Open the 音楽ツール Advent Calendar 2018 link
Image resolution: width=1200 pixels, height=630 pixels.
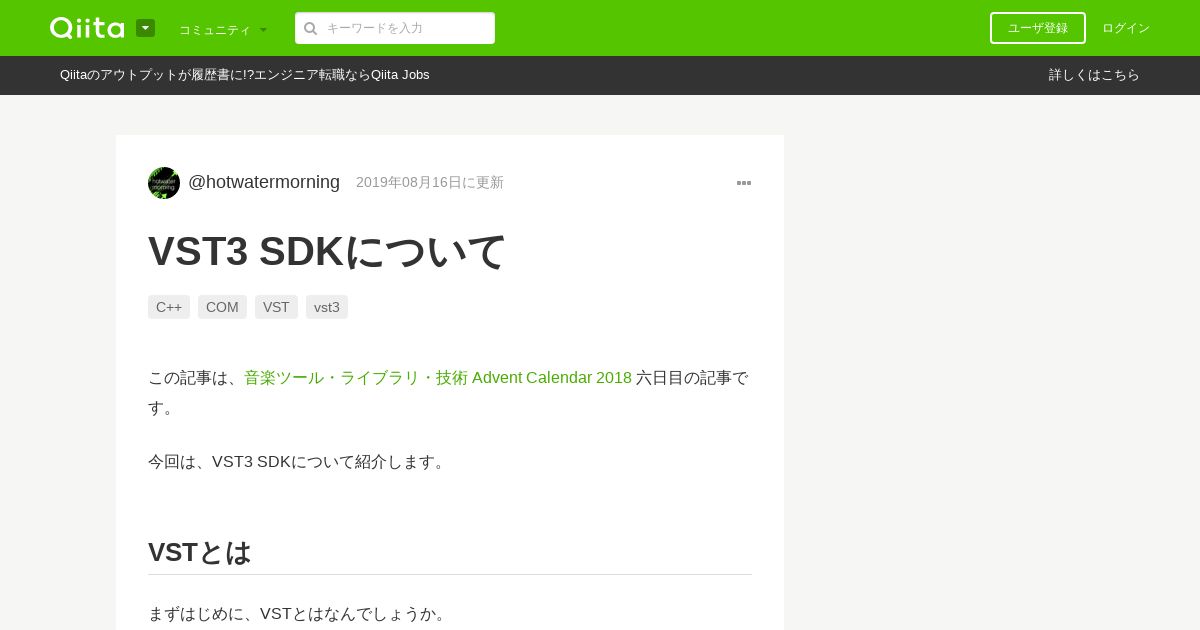click(438, 378)
